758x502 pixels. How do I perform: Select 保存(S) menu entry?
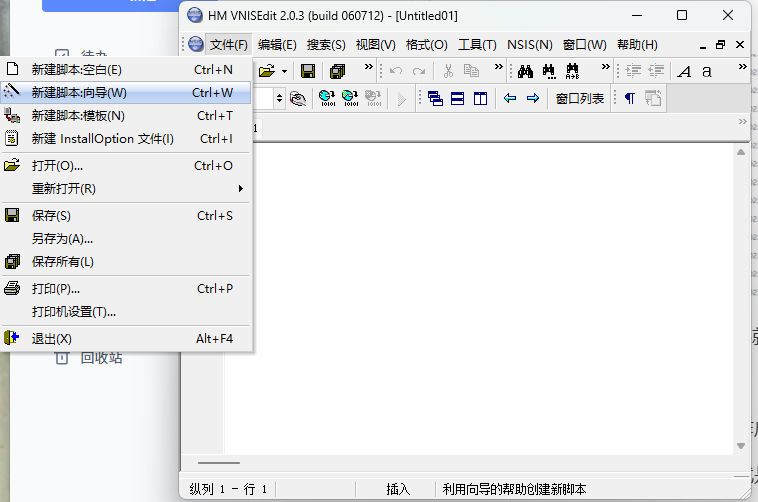[x=126, y=216]
